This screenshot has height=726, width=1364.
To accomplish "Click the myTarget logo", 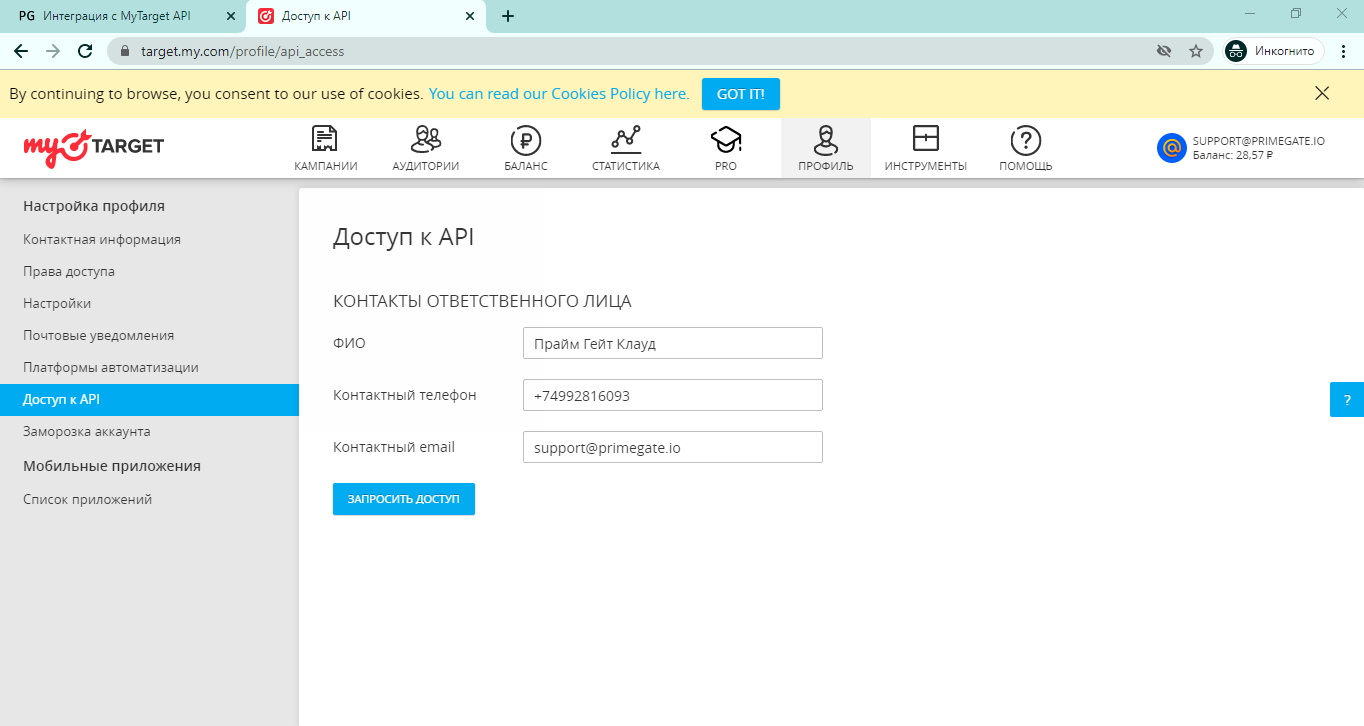I will click(94, 147).
